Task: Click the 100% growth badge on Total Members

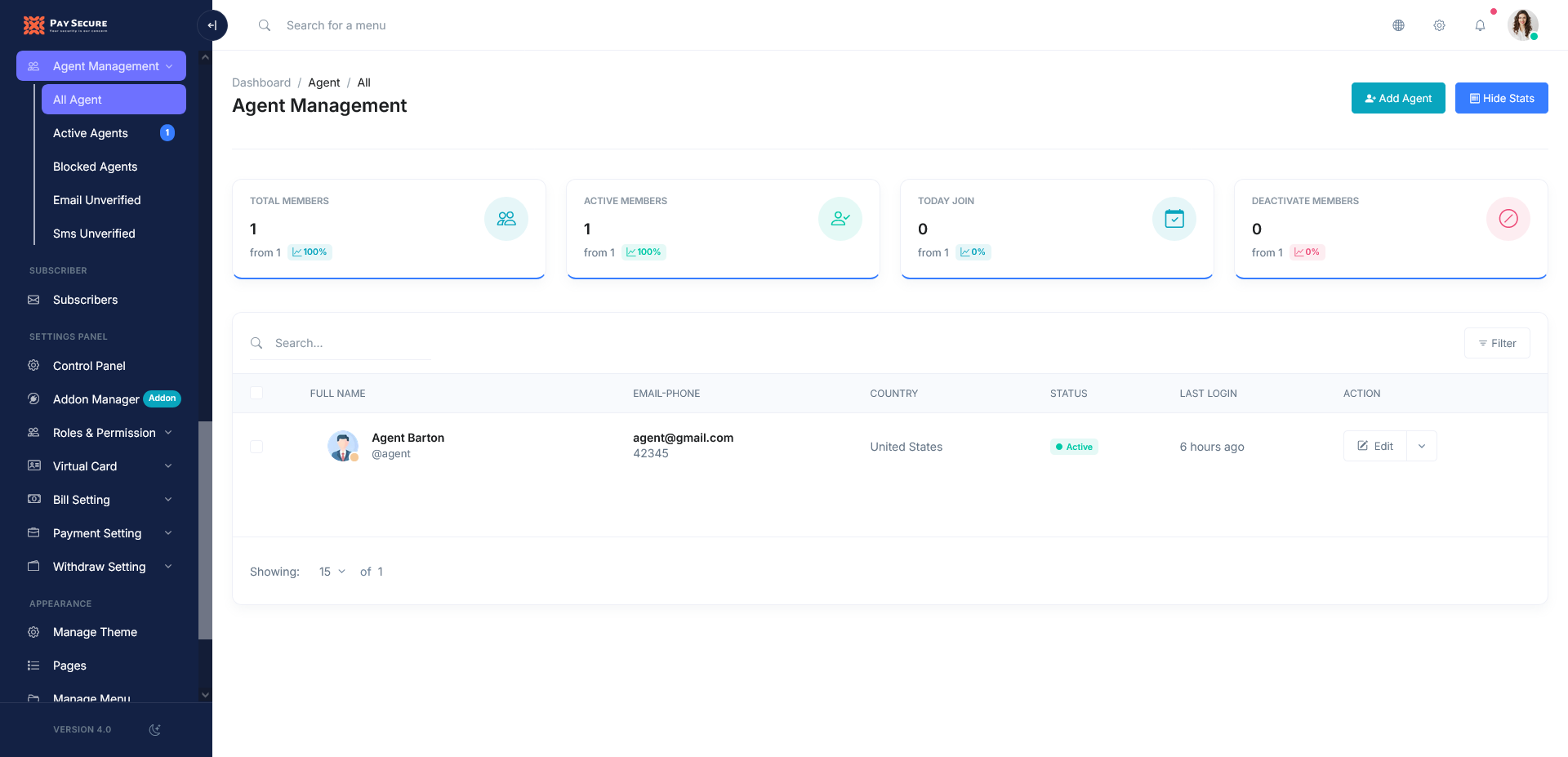Action: click(x=310, y=252)
